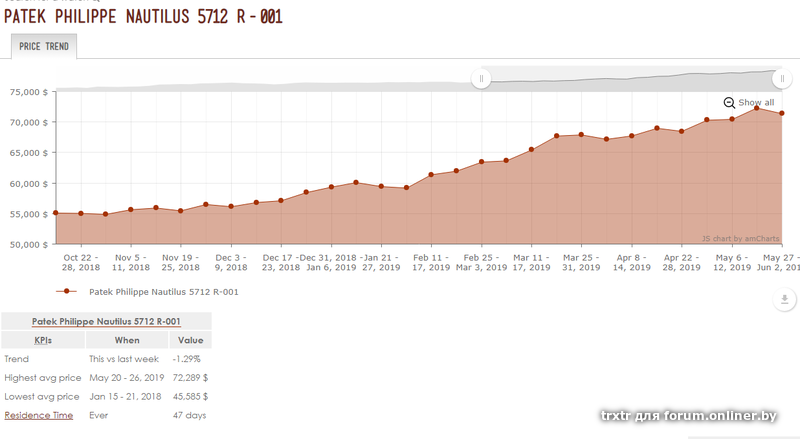The height and width of the screenshot is (439, 800).
Task: Toggle the Patek Philippe Nautilus legend entry
Action: (x=147, y=292)
